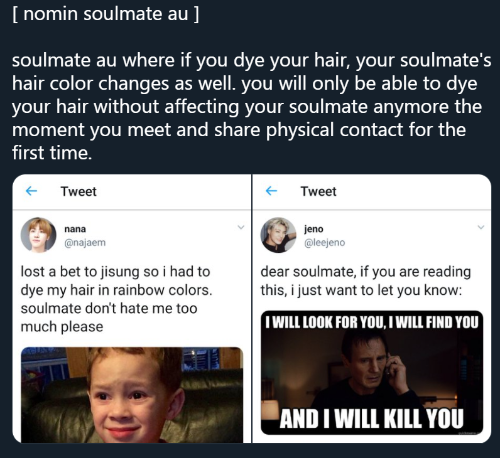Click the back arrow in left Tweet header
This screenshot has width=500, height=458.
31,191
